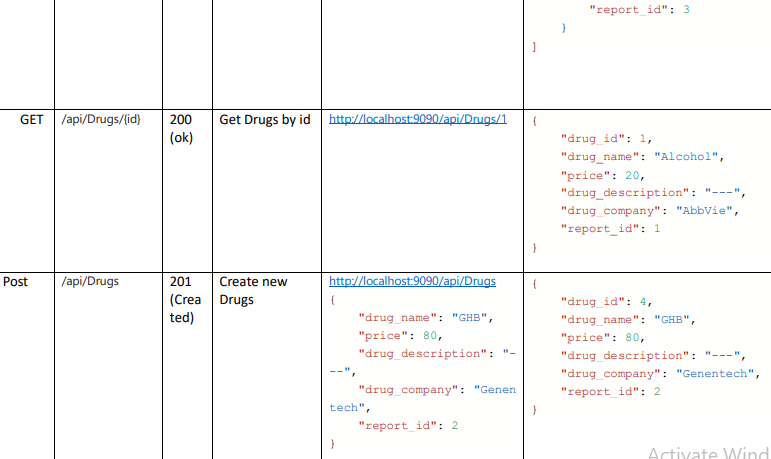Click "report_id": 2 in request body
Screen dimensions: 771x459
[408, 426]
